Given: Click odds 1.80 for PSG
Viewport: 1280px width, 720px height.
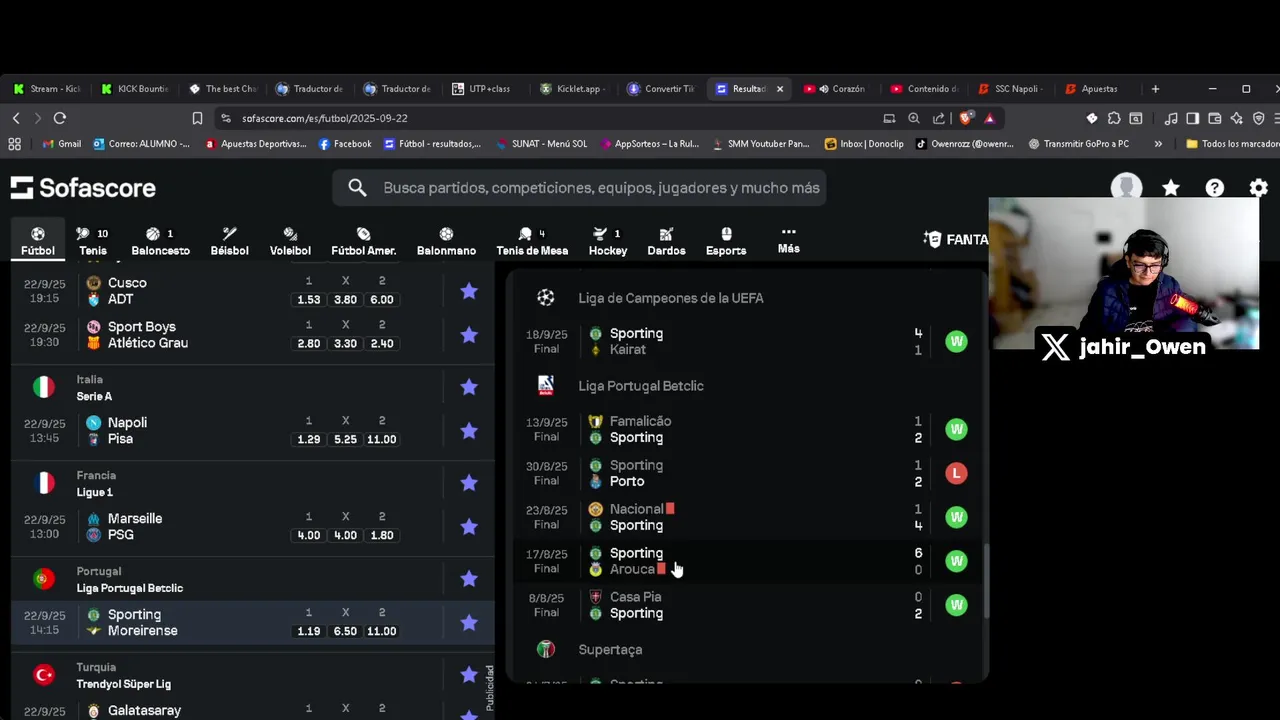Looking at the screenshot, I should (381, 535).
